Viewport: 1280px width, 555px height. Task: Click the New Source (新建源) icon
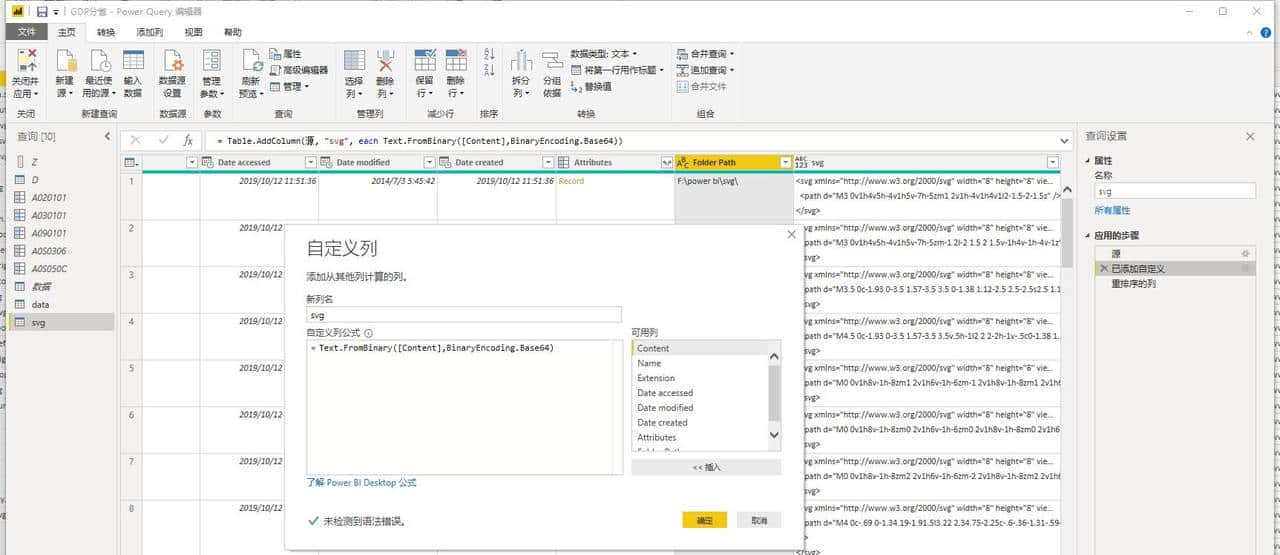[x=66, y=60]
